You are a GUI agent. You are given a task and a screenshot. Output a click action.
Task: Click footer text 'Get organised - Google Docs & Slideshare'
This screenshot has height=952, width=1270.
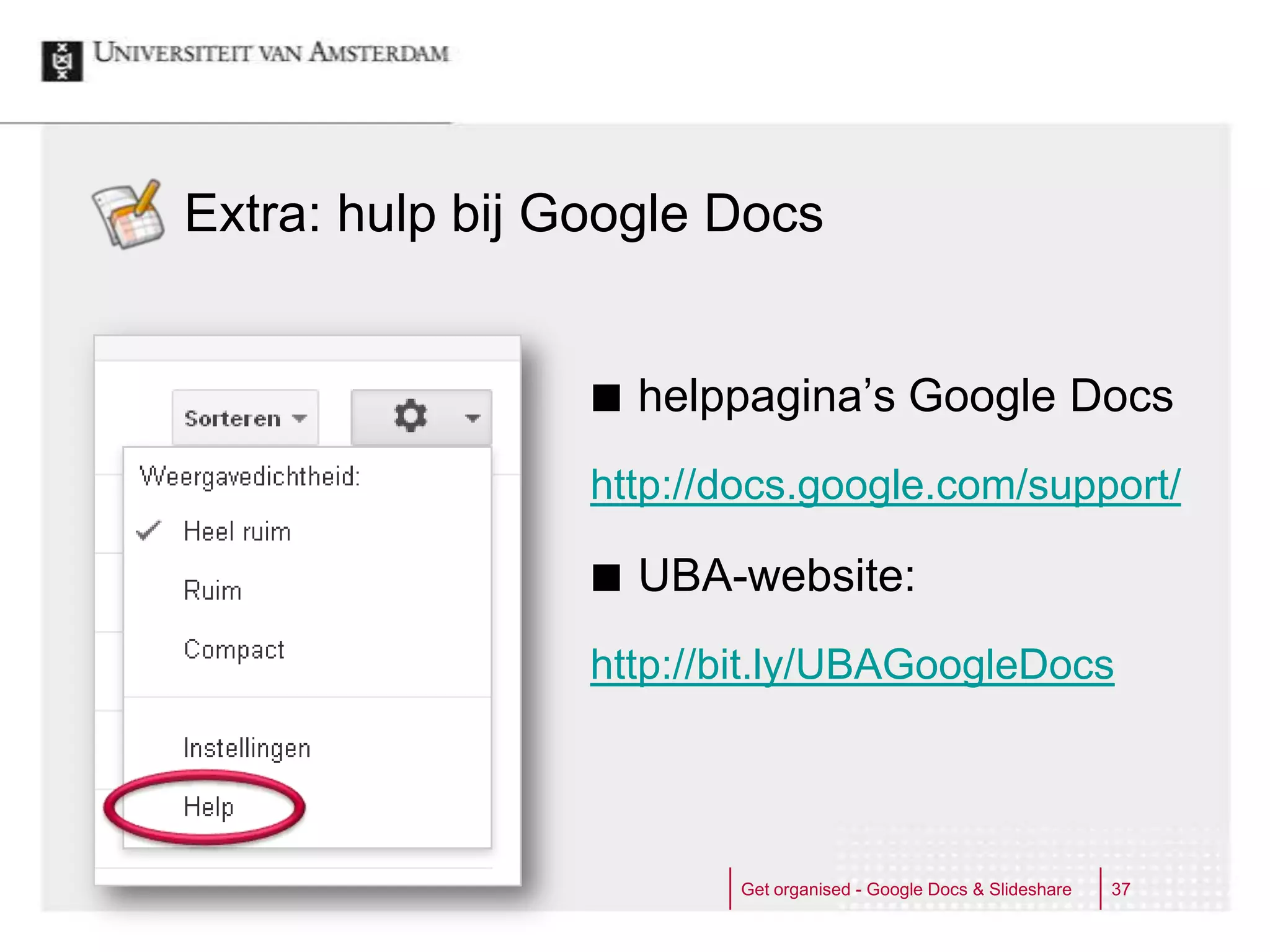coord(906,889)
